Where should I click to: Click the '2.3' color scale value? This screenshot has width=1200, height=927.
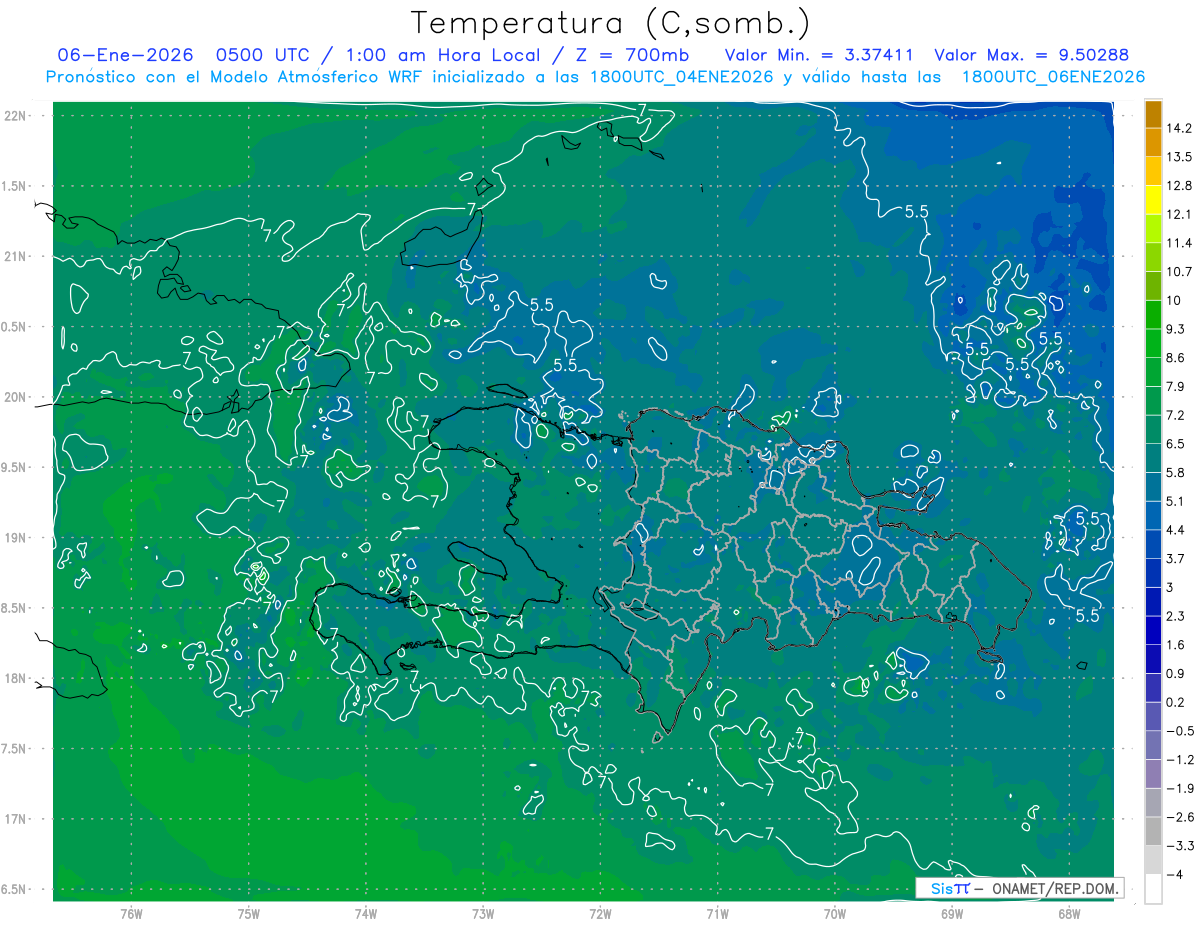(x=1175, y=616)
